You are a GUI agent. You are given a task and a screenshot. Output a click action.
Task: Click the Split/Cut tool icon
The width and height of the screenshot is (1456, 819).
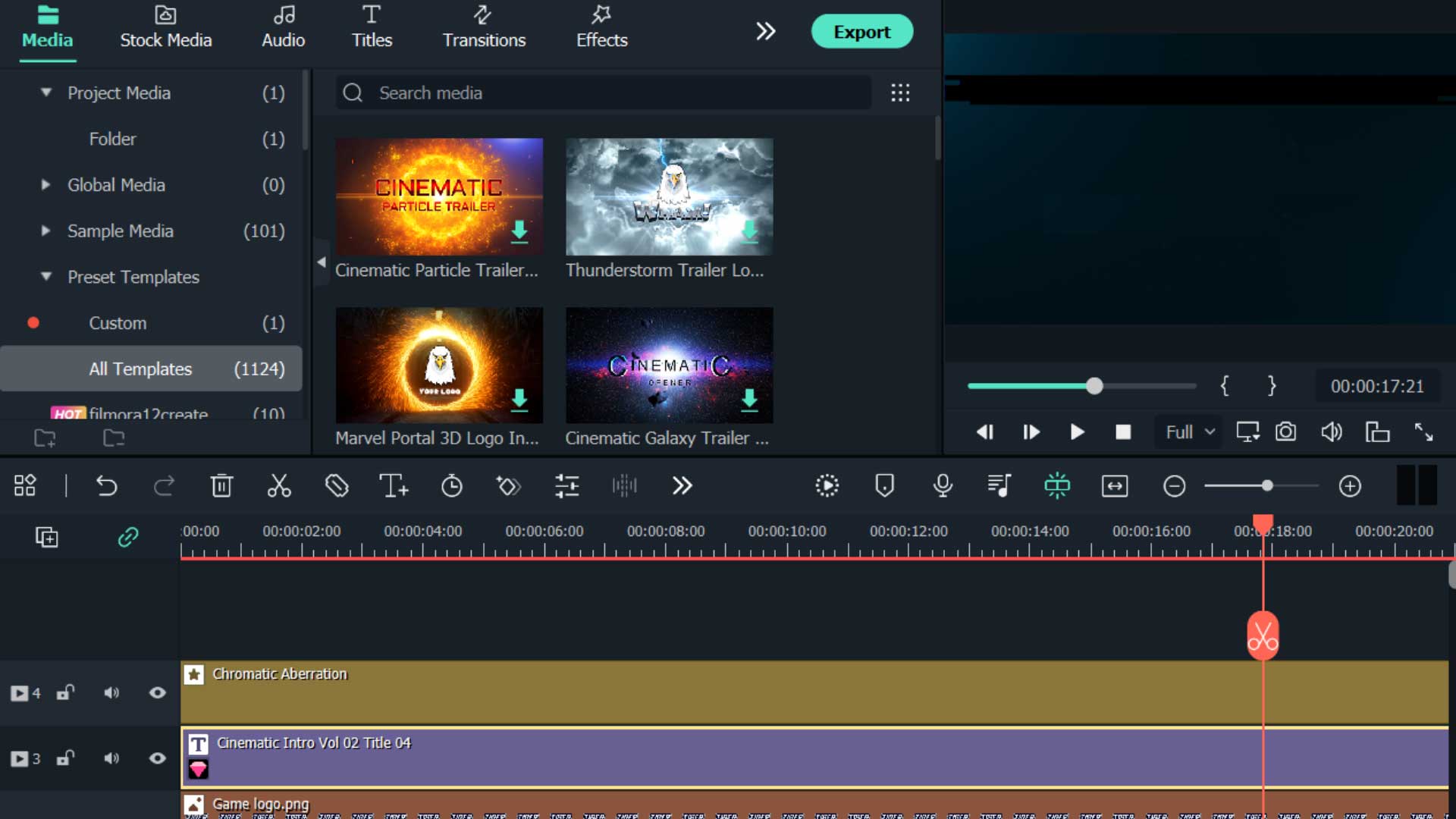pos(279,486)
